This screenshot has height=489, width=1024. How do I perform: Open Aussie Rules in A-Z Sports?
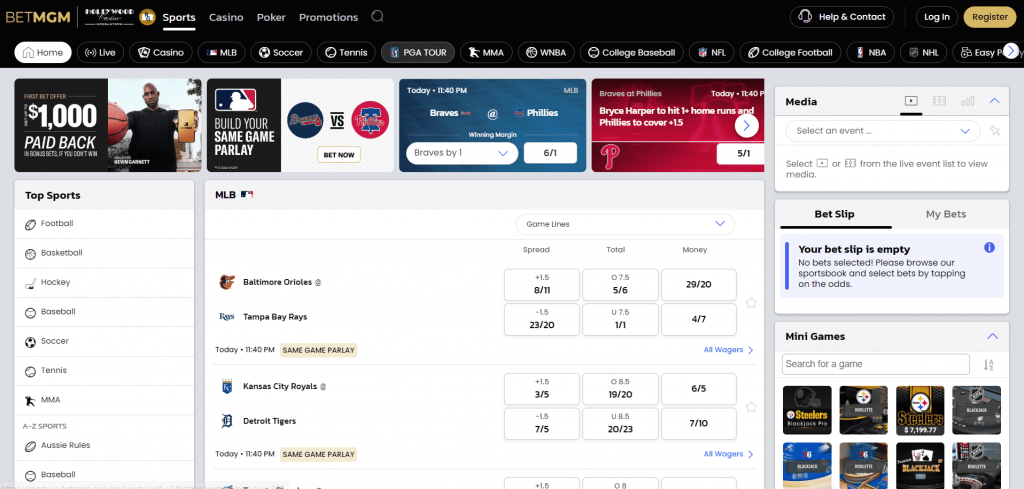[104, 446]
